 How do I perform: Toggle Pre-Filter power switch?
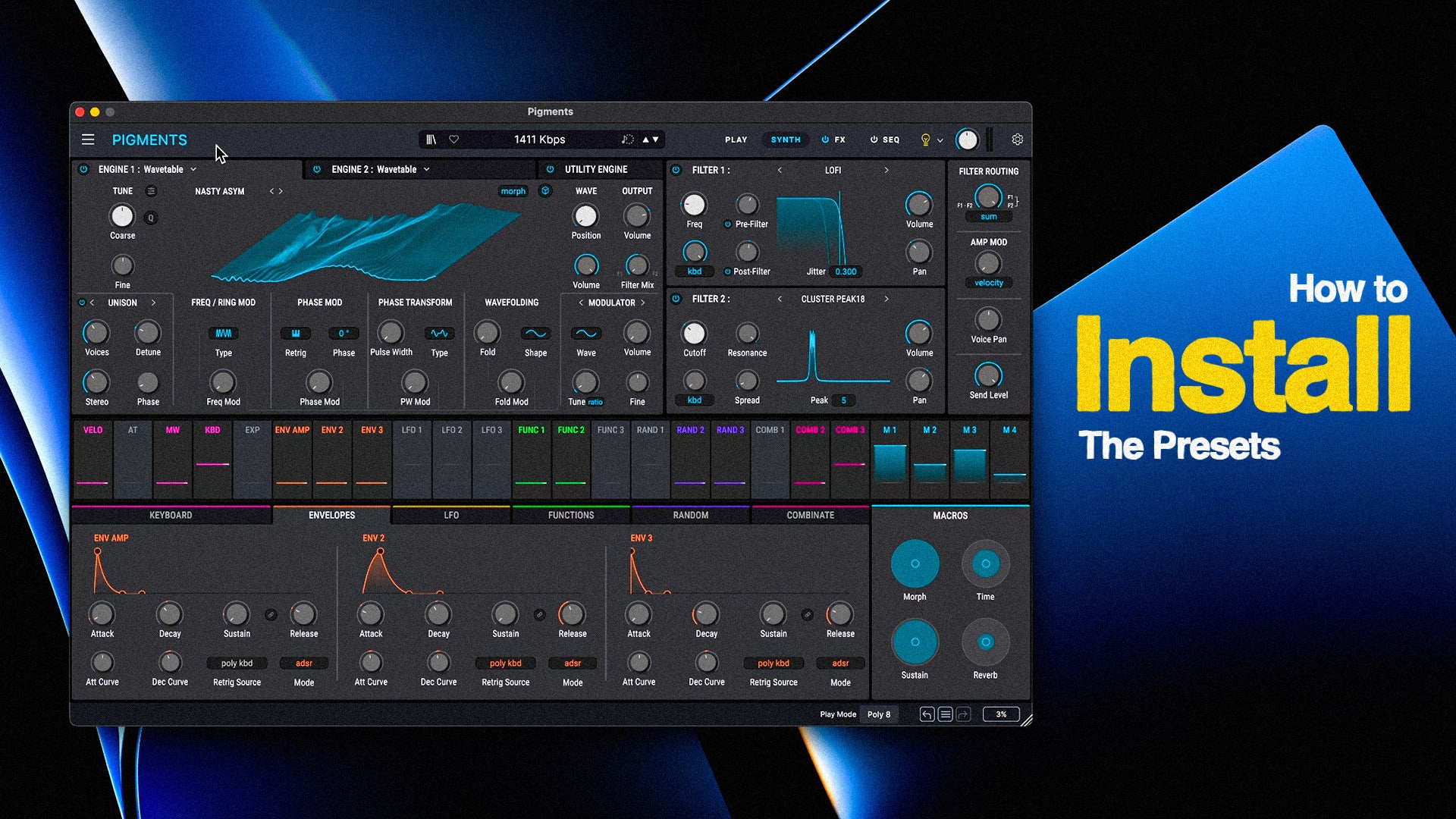728,224
